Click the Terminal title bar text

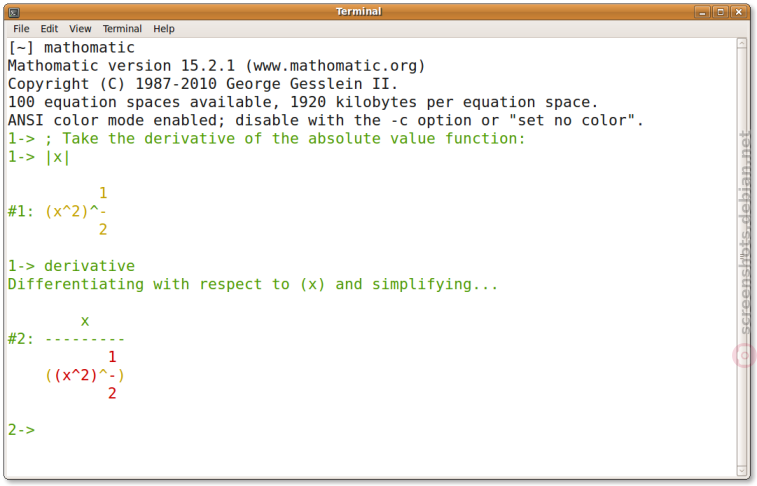tap(359, 12)
